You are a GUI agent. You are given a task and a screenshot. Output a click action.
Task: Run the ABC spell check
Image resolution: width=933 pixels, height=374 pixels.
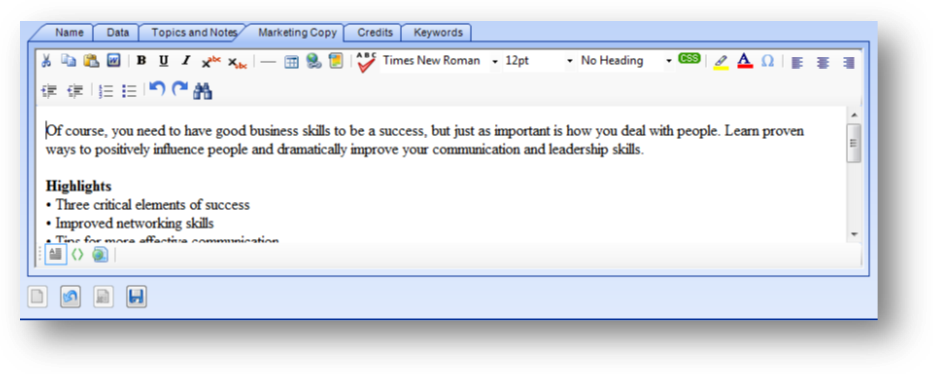367,62
